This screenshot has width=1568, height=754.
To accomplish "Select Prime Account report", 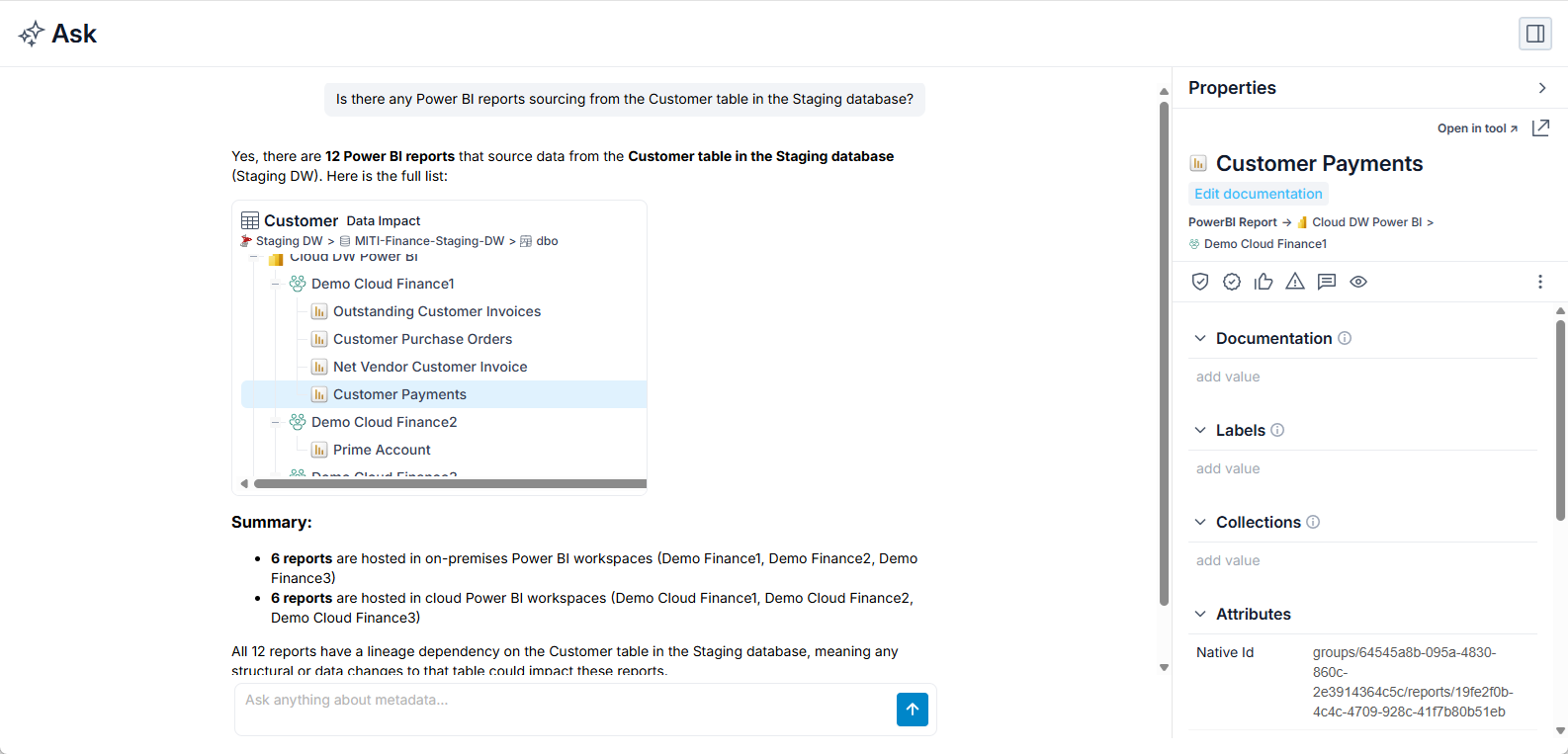I will coord(382,450).
